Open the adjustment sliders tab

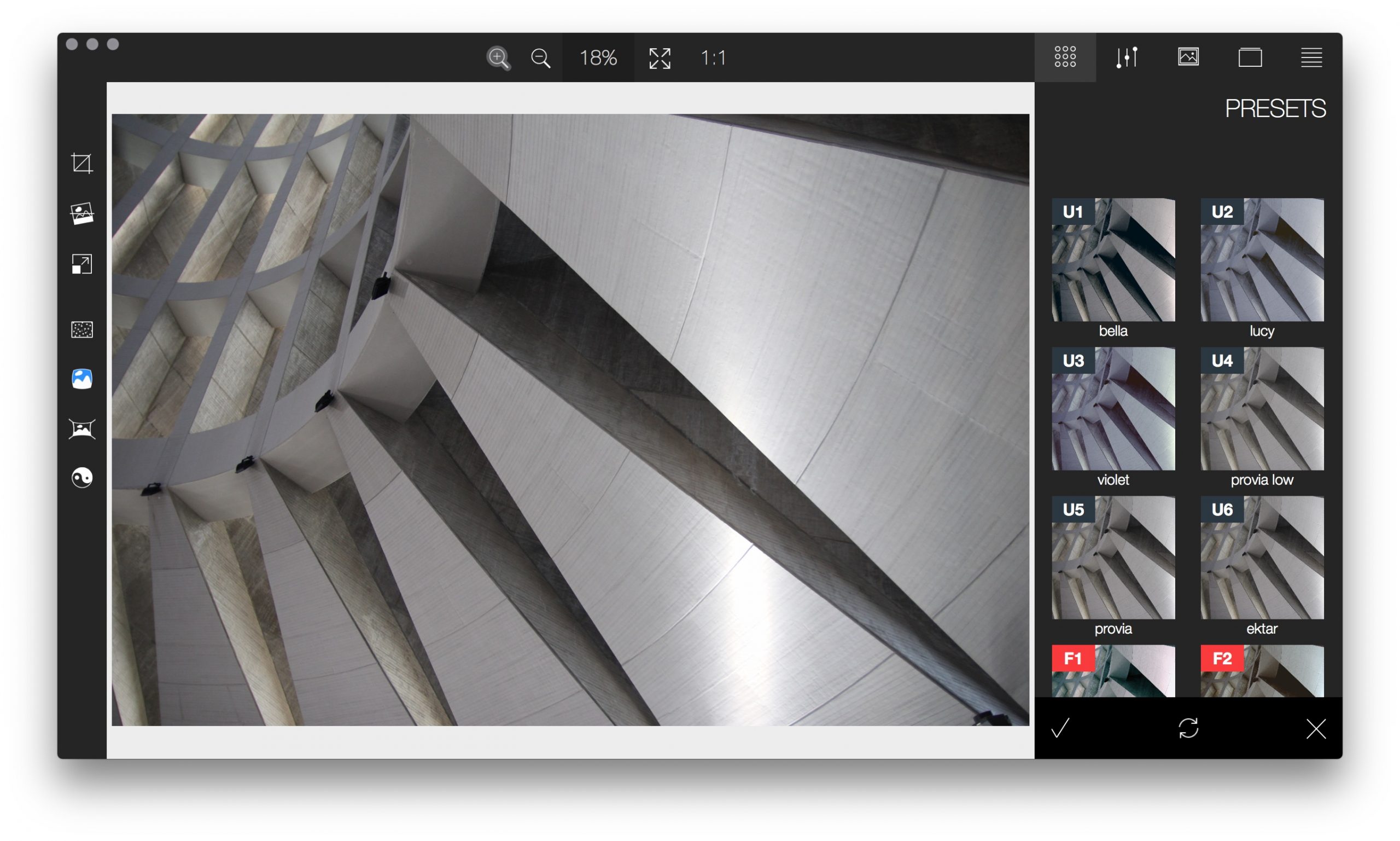[1127, 57]
